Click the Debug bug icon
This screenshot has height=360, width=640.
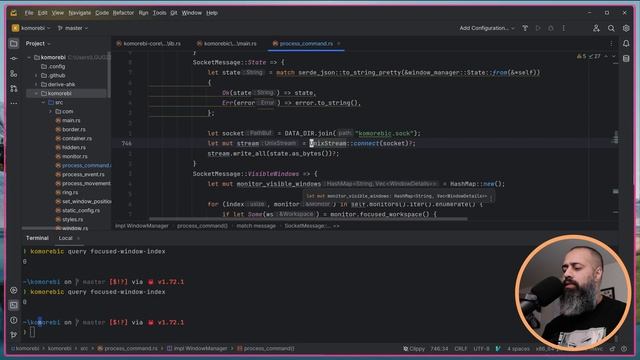point(551,28)
